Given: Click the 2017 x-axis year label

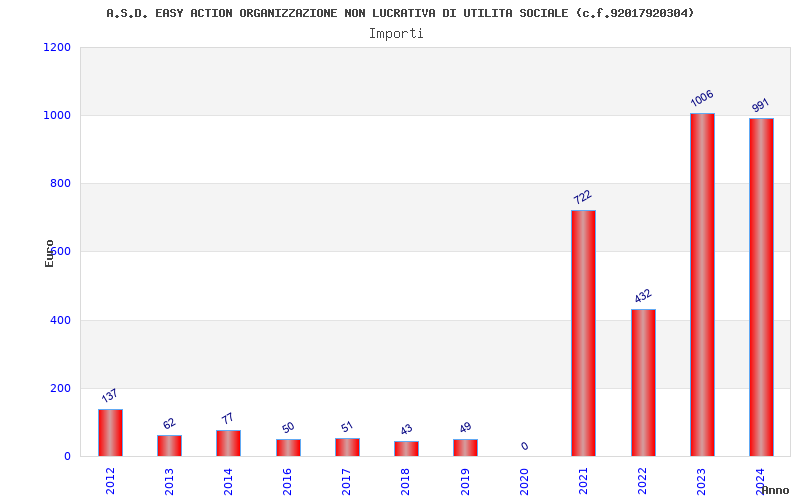Looking at the screenshot, I should (346, 481).
